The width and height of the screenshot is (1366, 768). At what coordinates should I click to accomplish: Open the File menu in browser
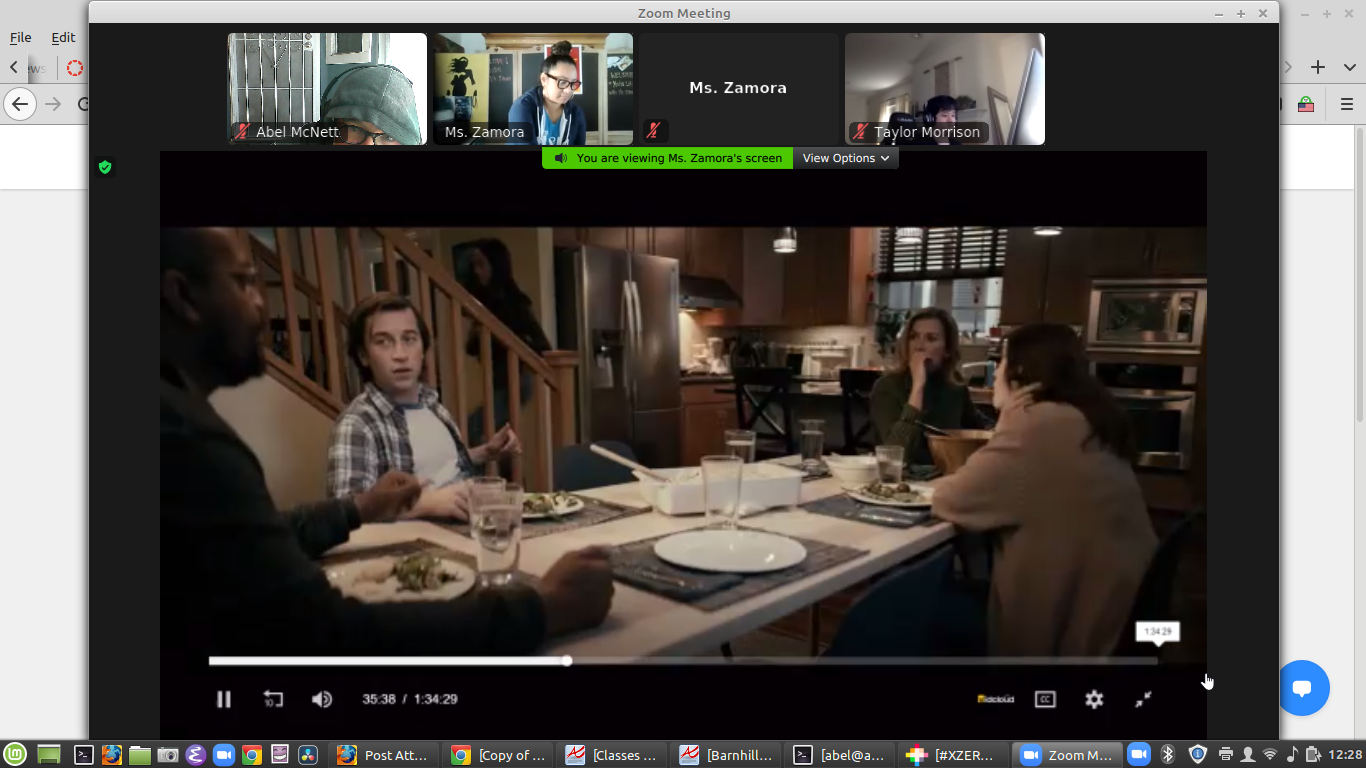[21, 37]
